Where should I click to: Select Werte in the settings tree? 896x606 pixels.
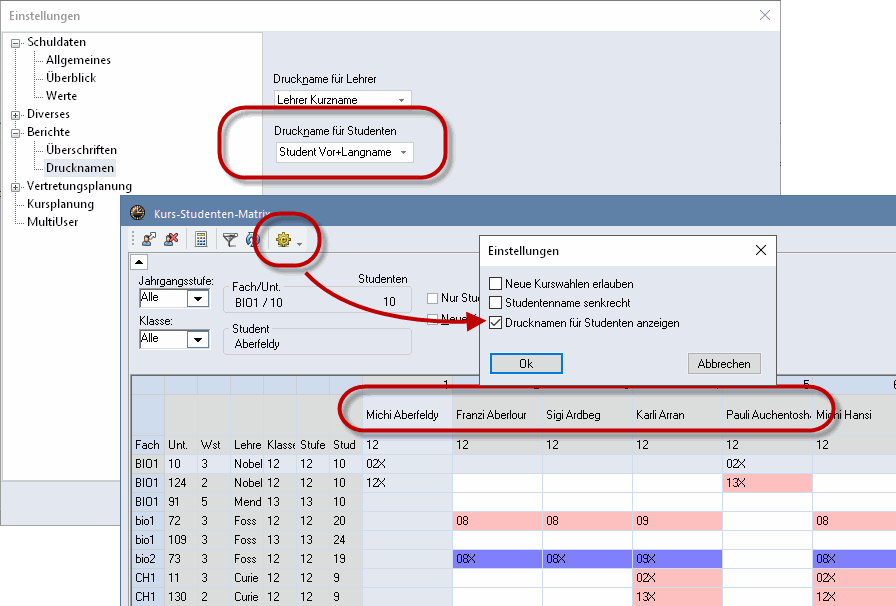tap(61, 95)
